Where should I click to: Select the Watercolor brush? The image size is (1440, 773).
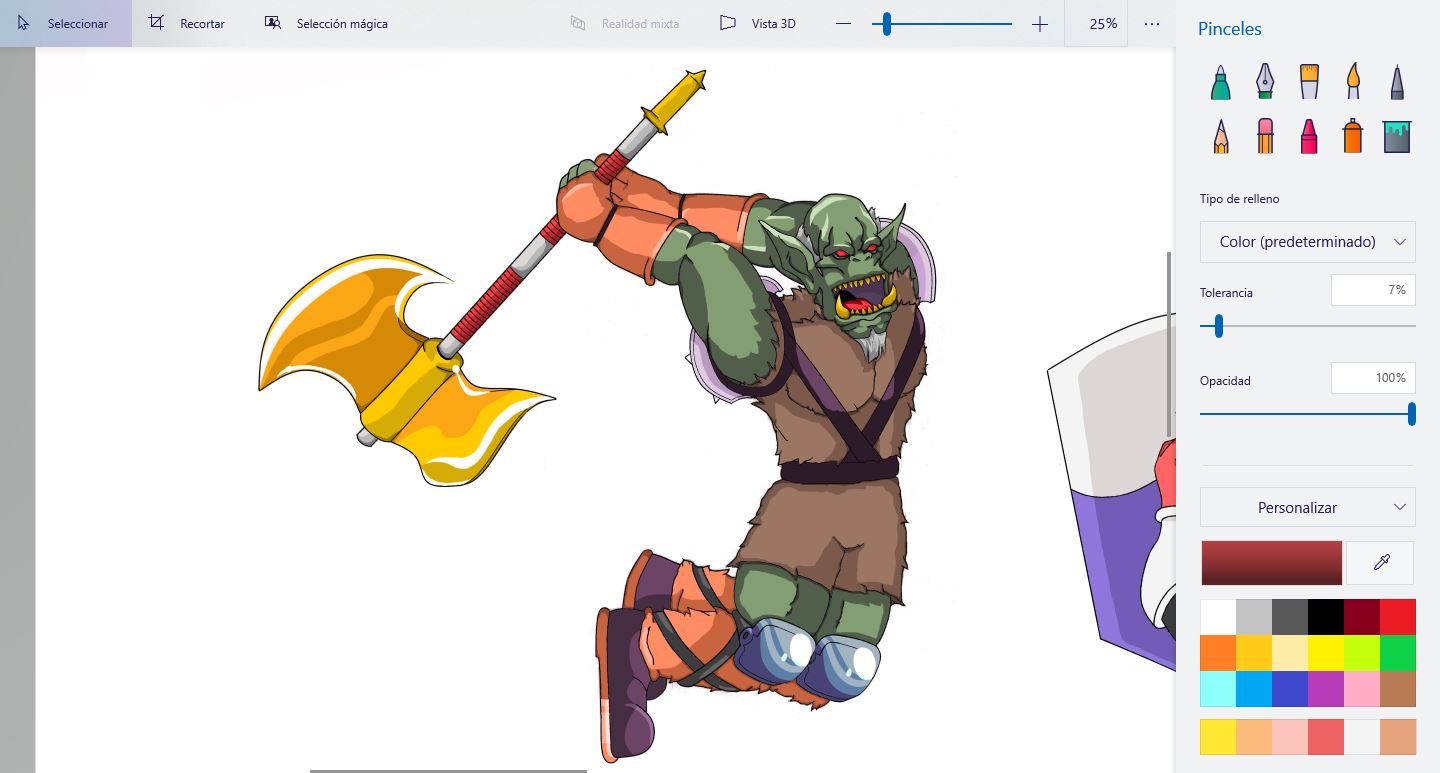1353,82
